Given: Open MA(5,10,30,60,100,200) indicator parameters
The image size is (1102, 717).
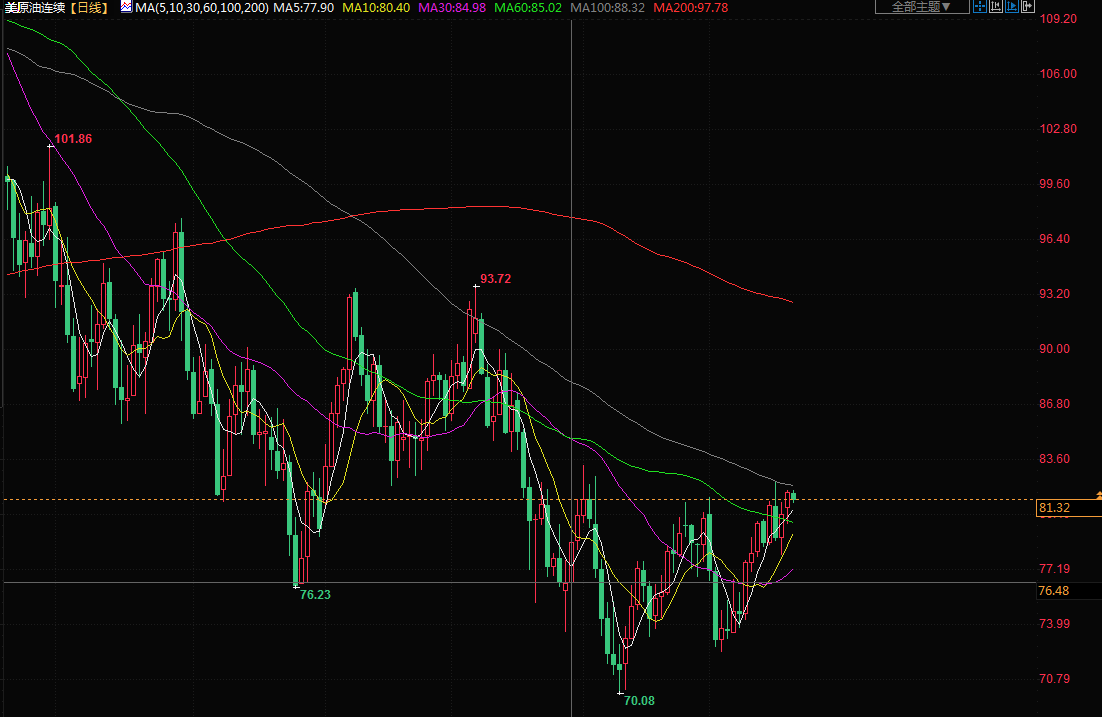Looking at the screenshot, I should pos(201,7).
